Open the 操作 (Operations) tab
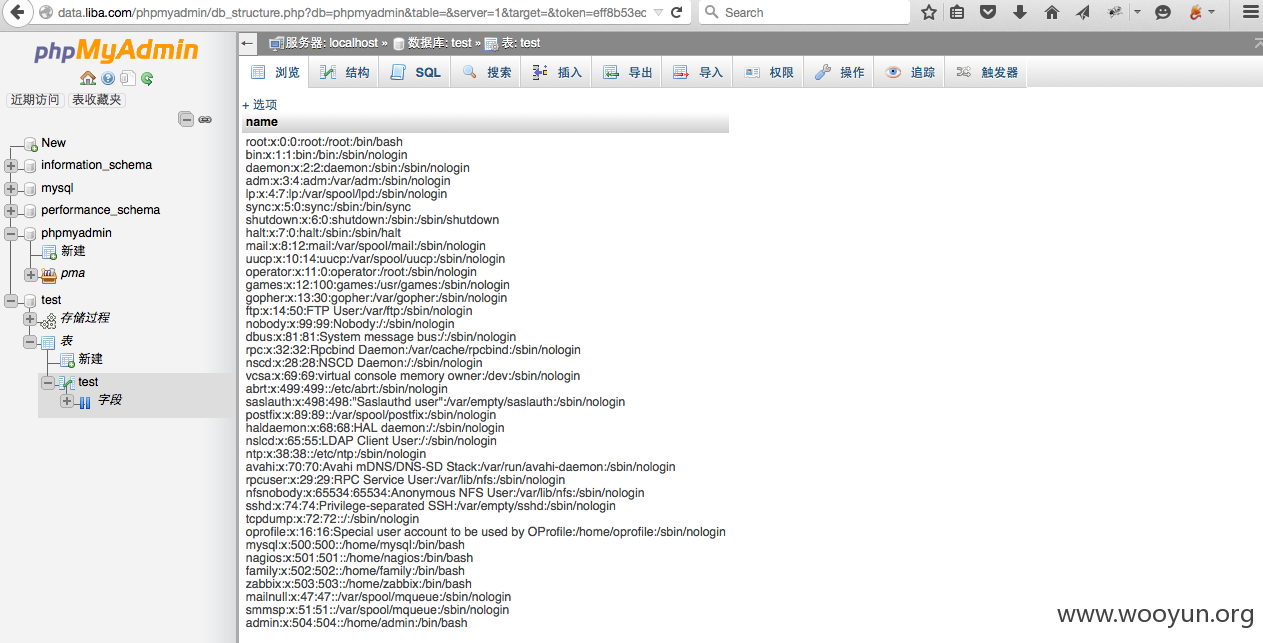 click(839, 73)
